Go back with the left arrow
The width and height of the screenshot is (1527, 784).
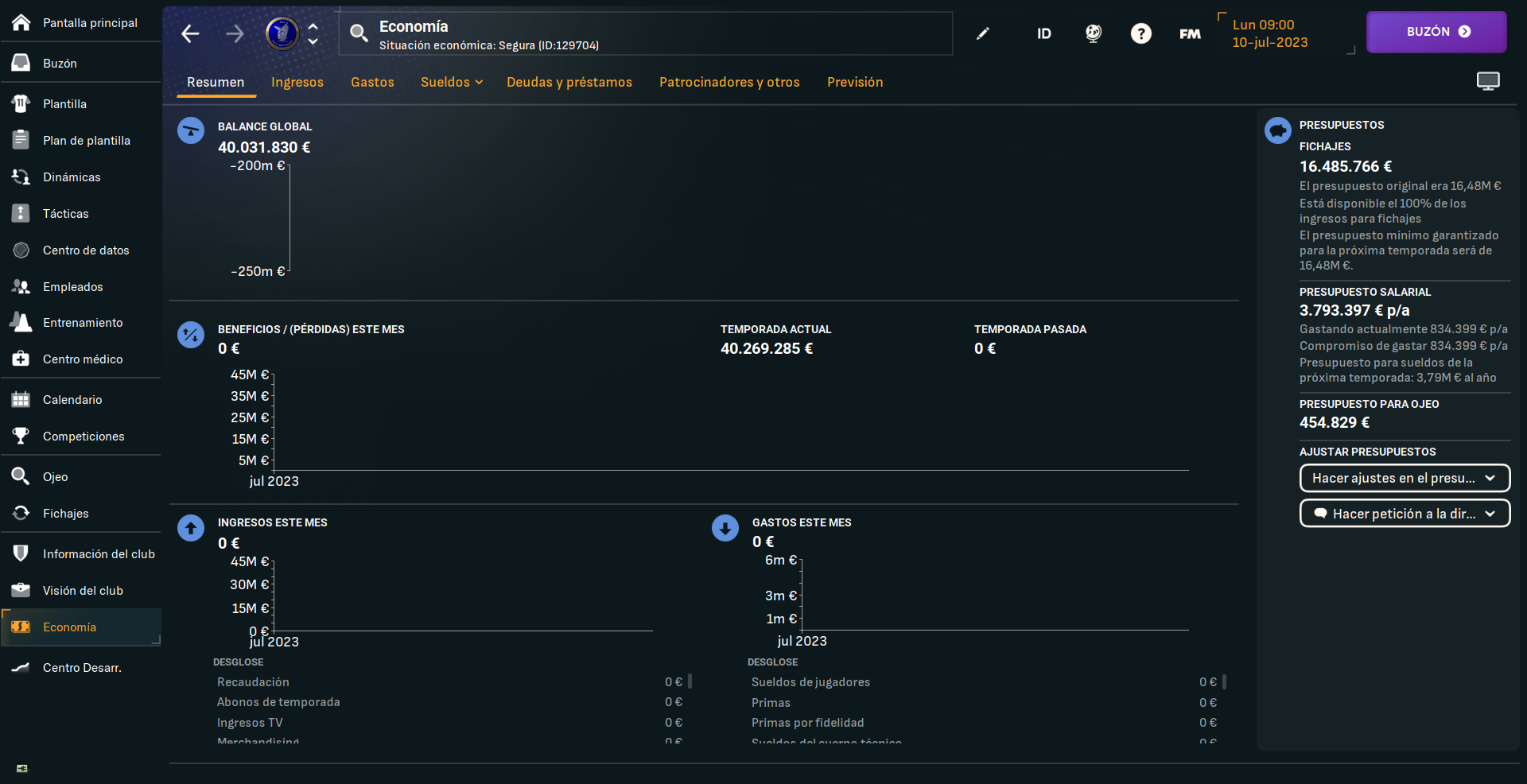click(x=190, y=33)
